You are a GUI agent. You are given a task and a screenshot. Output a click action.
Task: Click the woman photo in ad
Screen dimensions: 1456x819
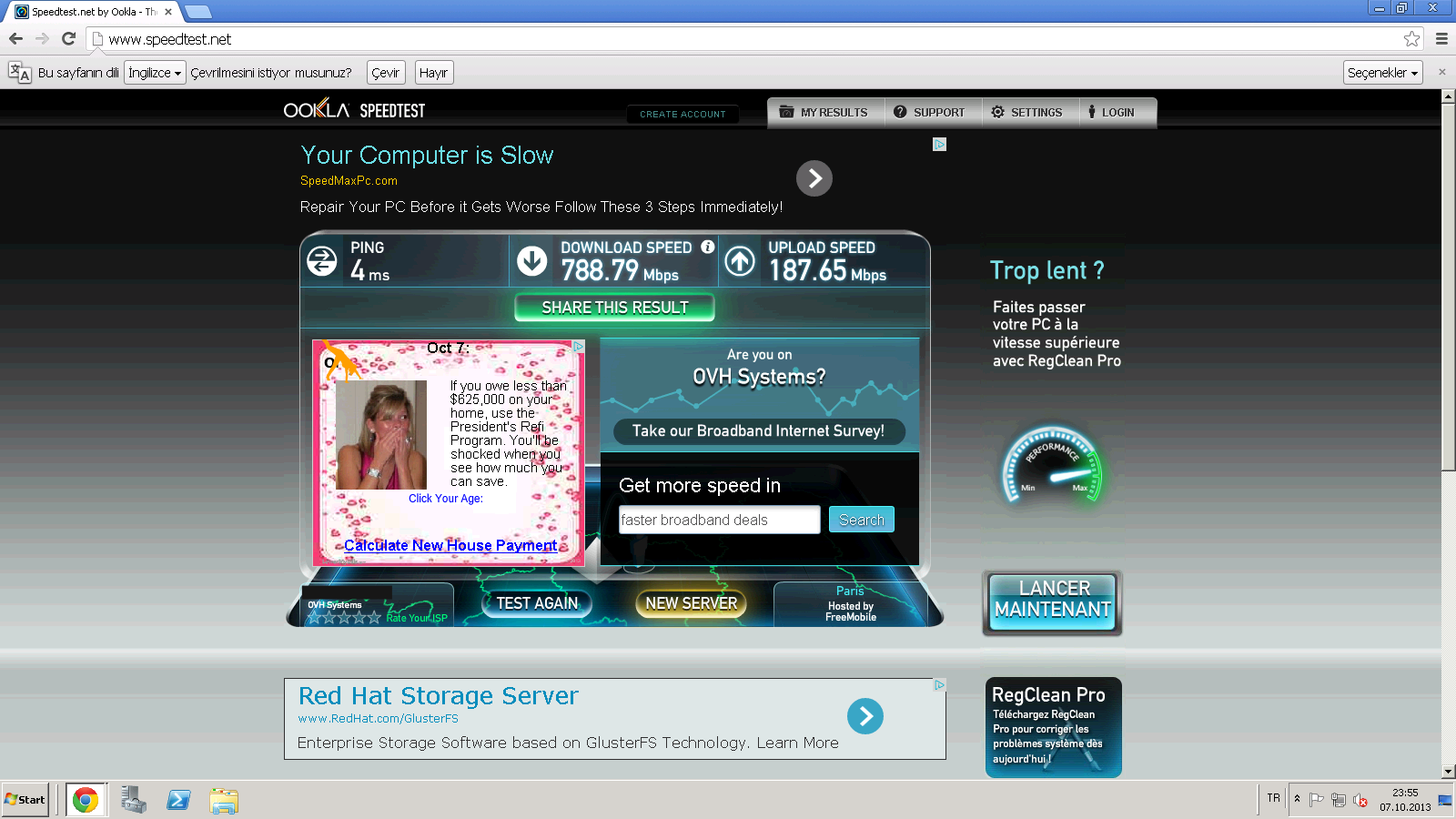tap(381, 435)
